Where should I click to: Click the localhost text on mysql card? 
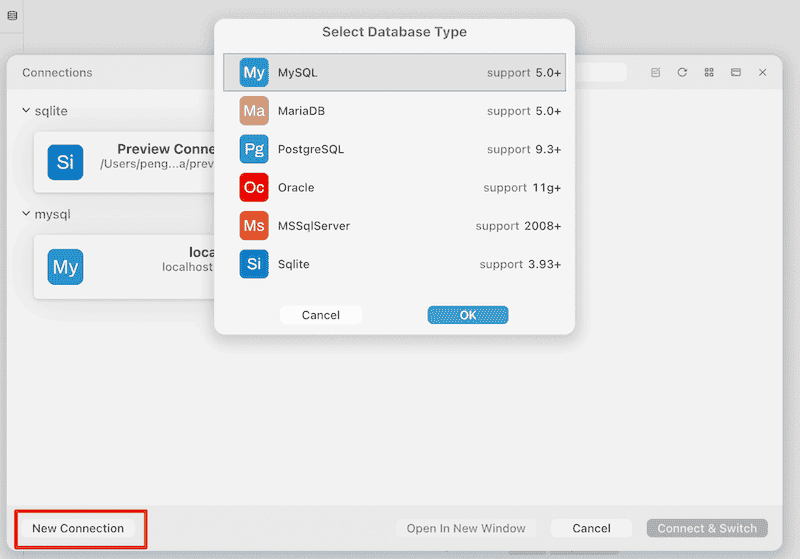pyautogui.click(x=188, y=267)
